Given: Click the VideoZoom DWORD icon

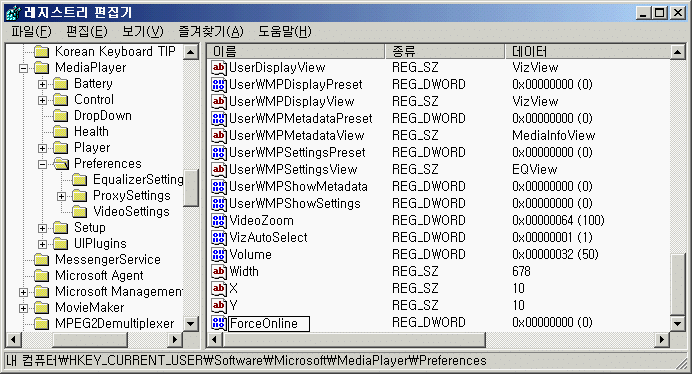Looking at the screenshot, I should [x=219, y=220].
